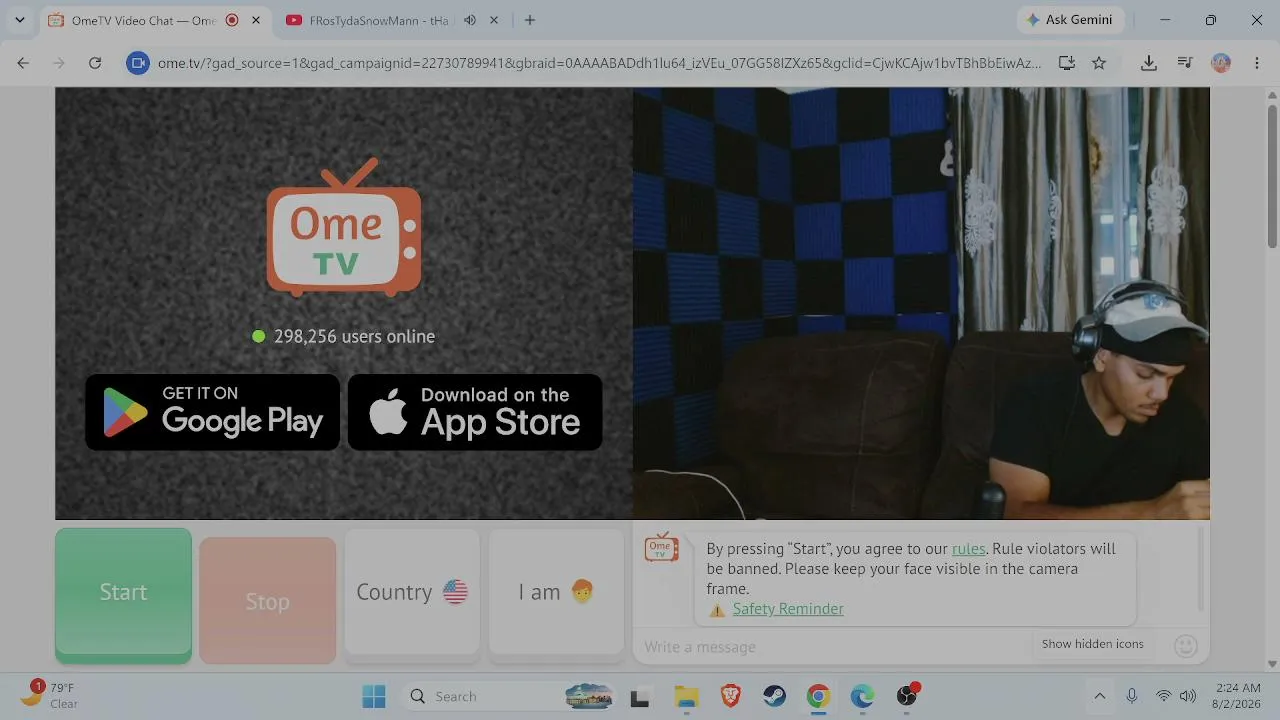Go forward to the next page
The image size is (1280, 720).
coord(59,63)
